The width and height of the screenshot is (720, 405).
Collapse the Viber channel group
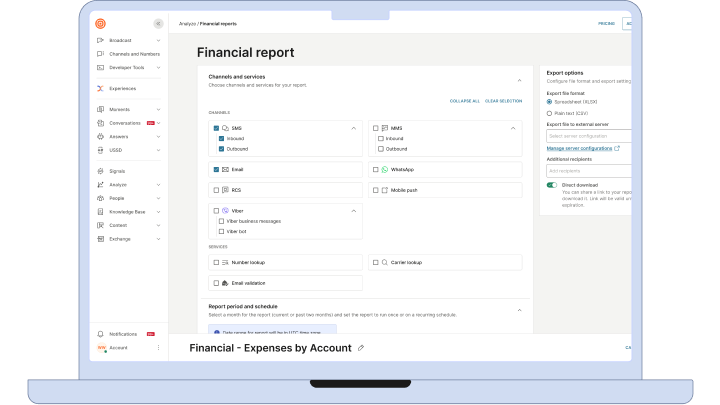tap(353, 211)
